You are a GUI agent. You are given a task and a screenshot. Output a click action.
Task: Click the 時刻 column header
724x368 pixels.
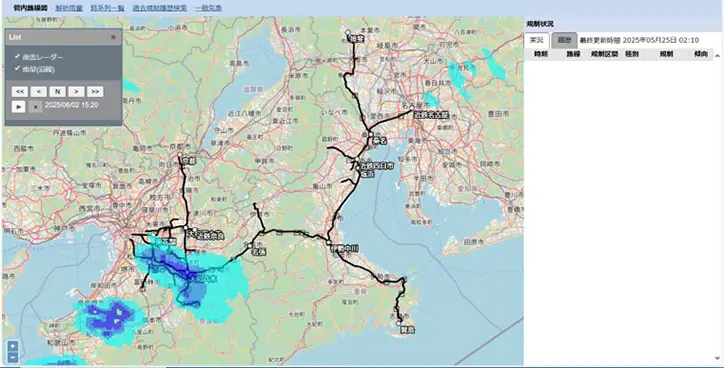tap(541, 54)
